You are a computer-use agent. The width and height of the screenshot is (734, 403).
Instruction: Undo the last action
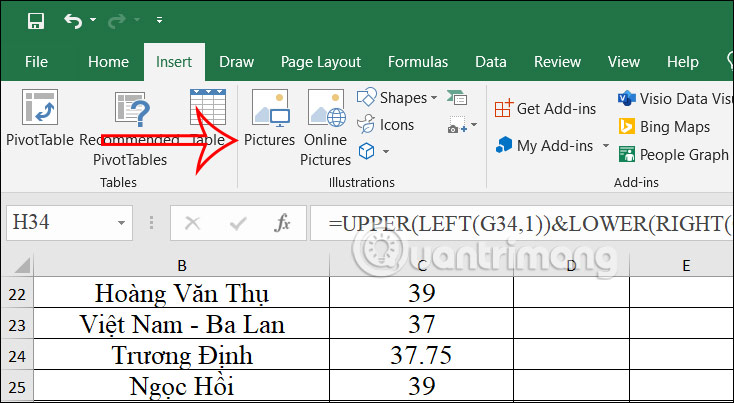tap(73, 21)
